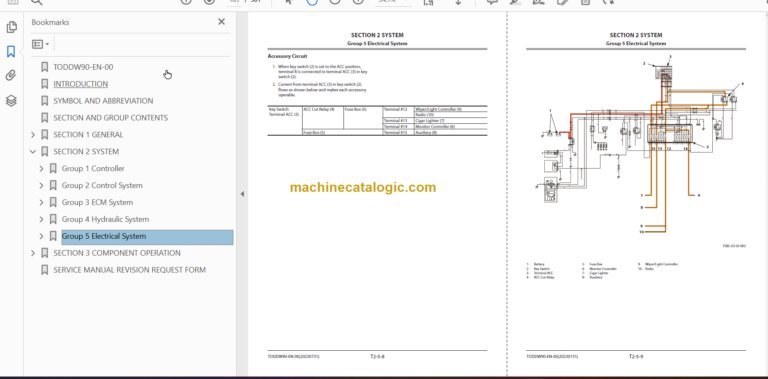768x379 pixels.
Task: Open the Page Thumbnails panel
Action: (11, 27)
